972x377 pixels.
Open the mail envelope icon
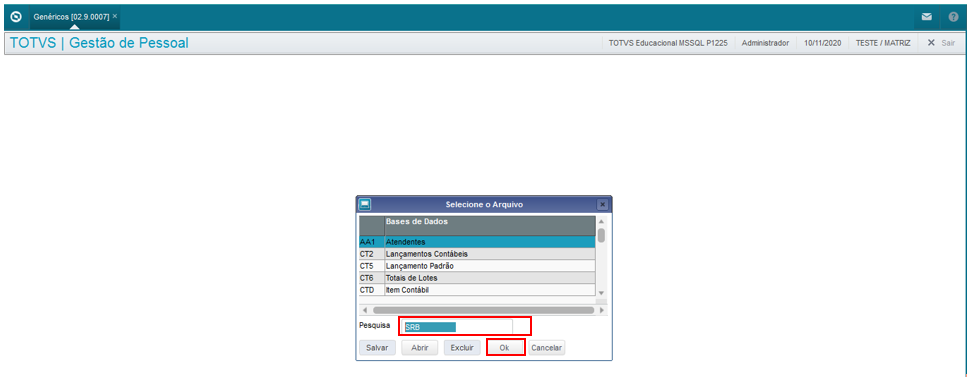926,17
